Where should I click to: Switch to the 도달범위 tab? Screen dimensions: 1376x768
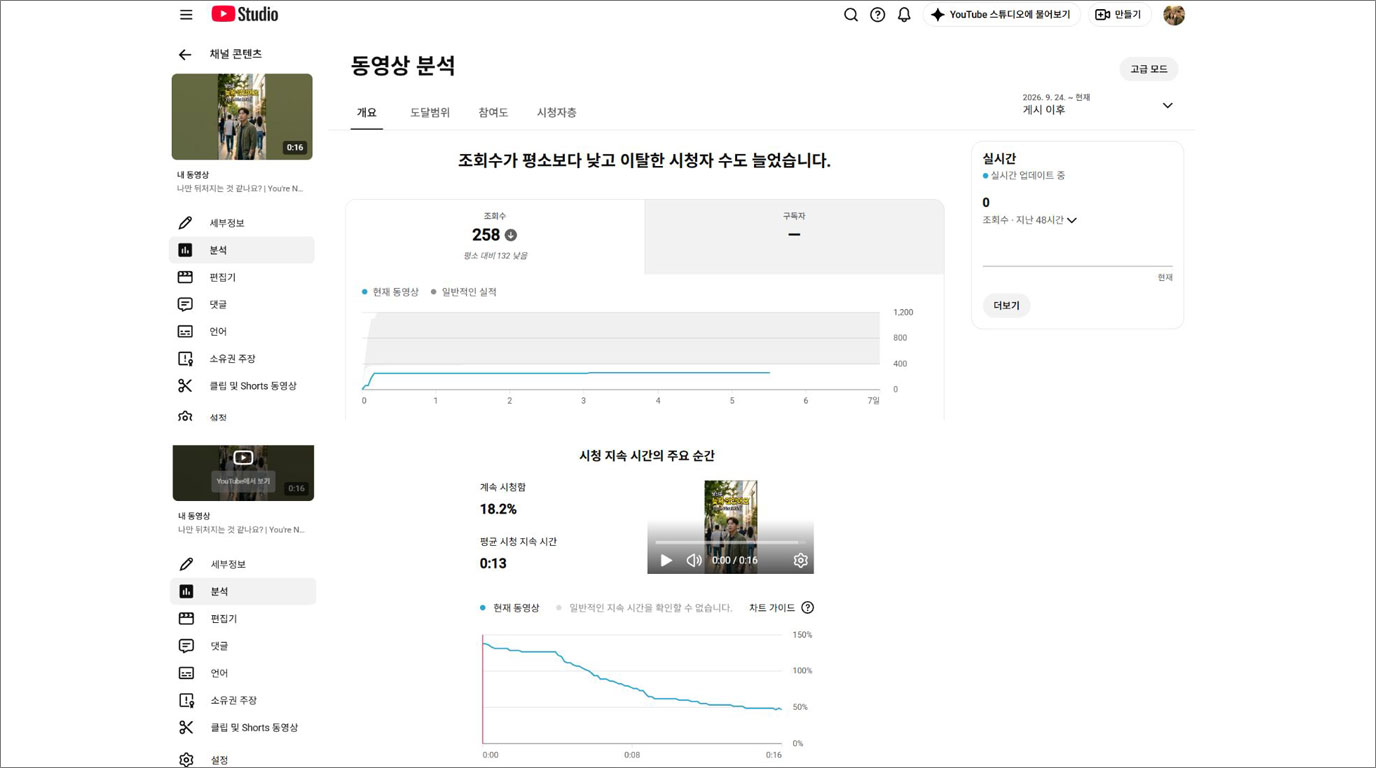pyautogui.click(x=430, y=112)
